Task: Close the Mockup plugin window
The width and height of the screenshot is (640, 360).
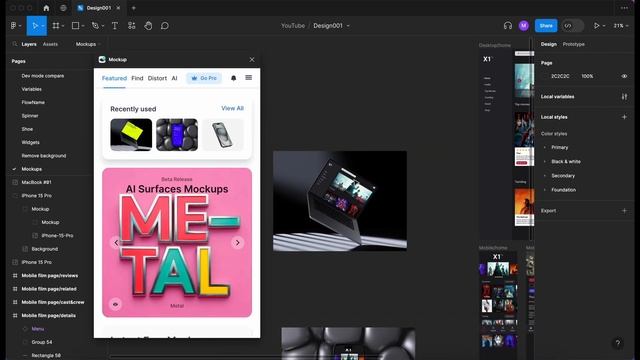Action: [252, 60]
